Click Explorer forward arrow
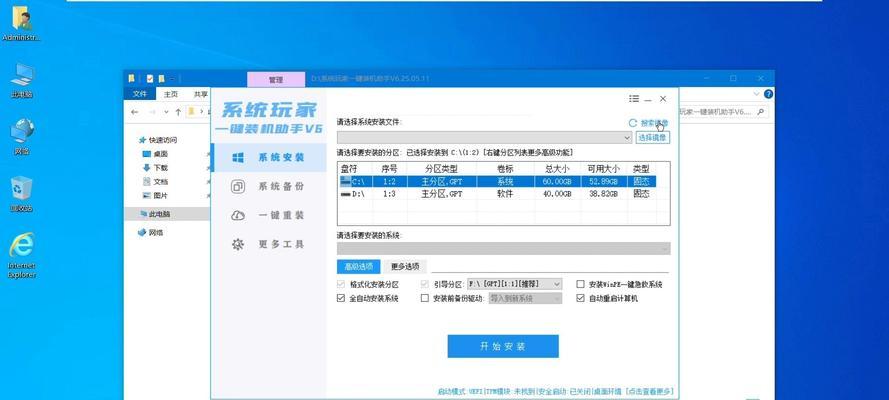This screenshot has width=889, height=400. [152, 112]
